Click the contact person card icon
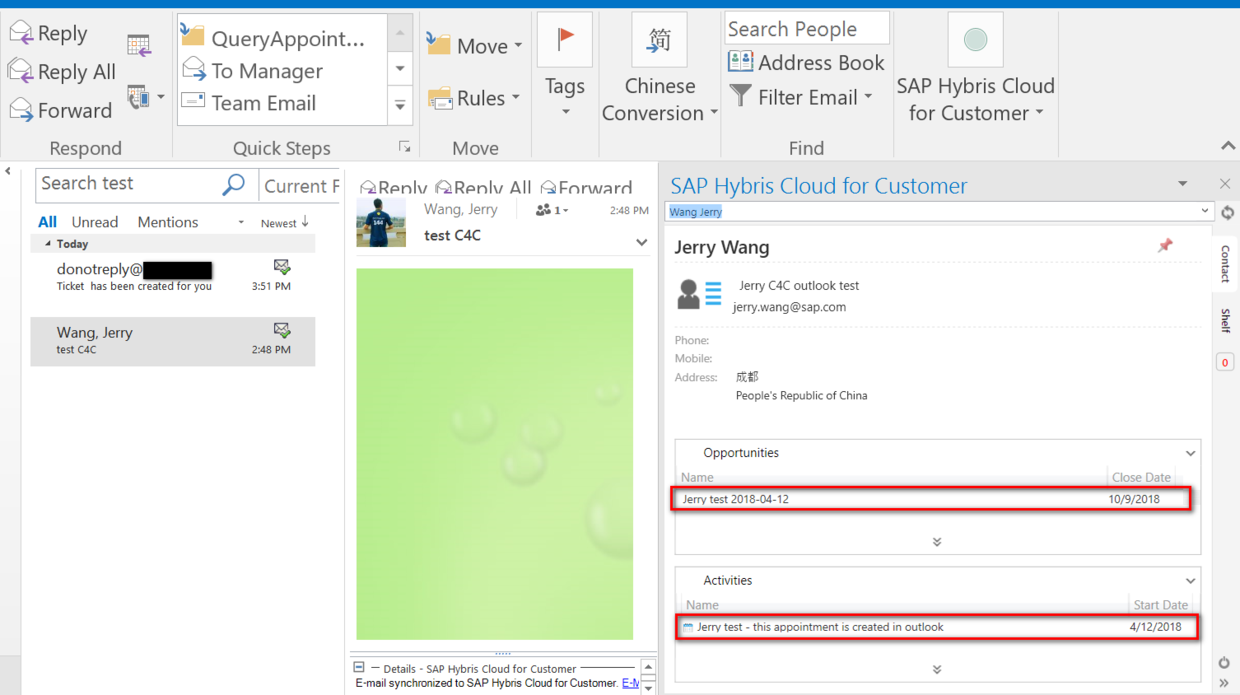1240x695 pixels. click(x=699, y=294)
